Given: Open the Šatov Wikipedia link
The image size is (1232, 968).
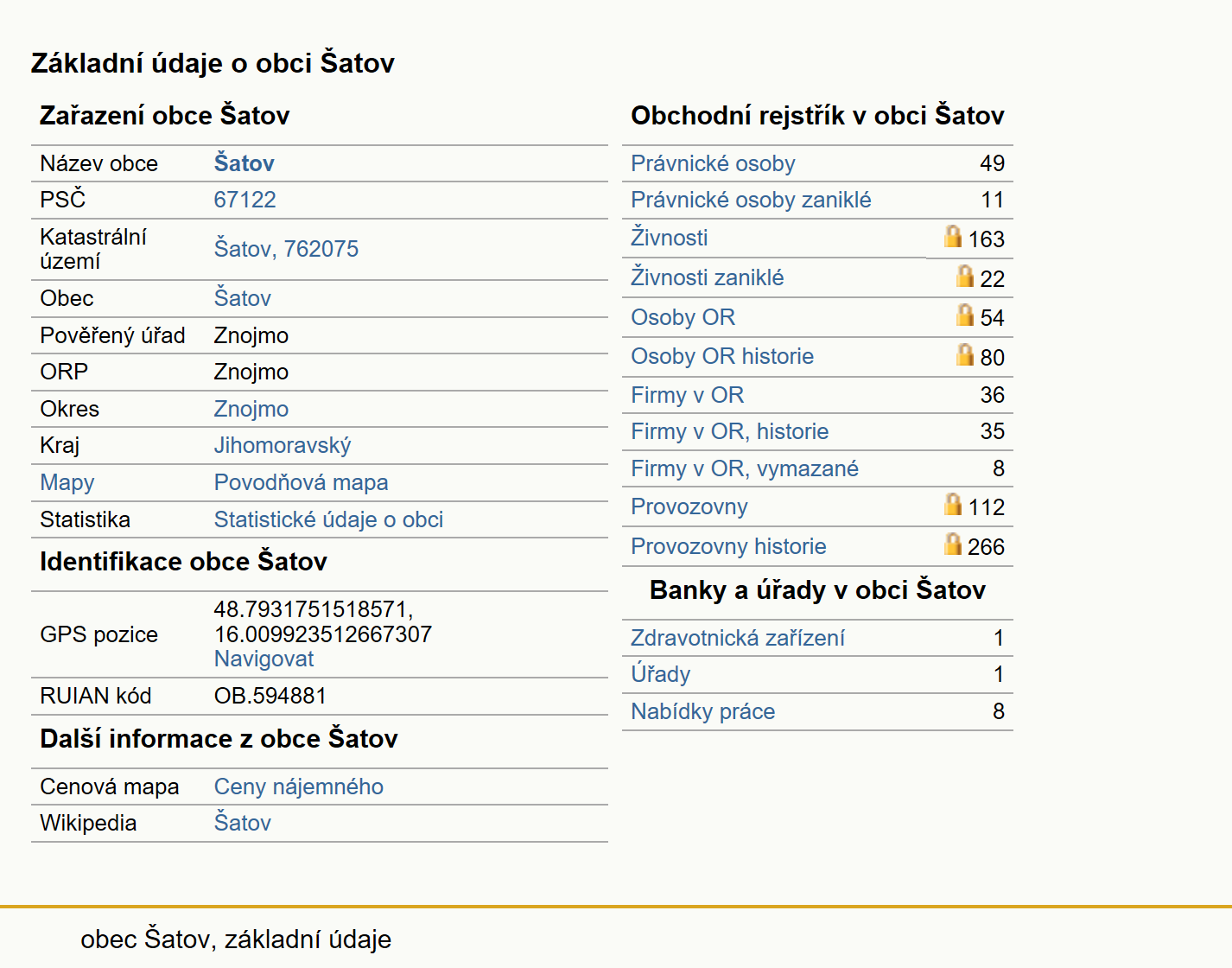Looking at the screenshot, I should click(x=242, y=823).
